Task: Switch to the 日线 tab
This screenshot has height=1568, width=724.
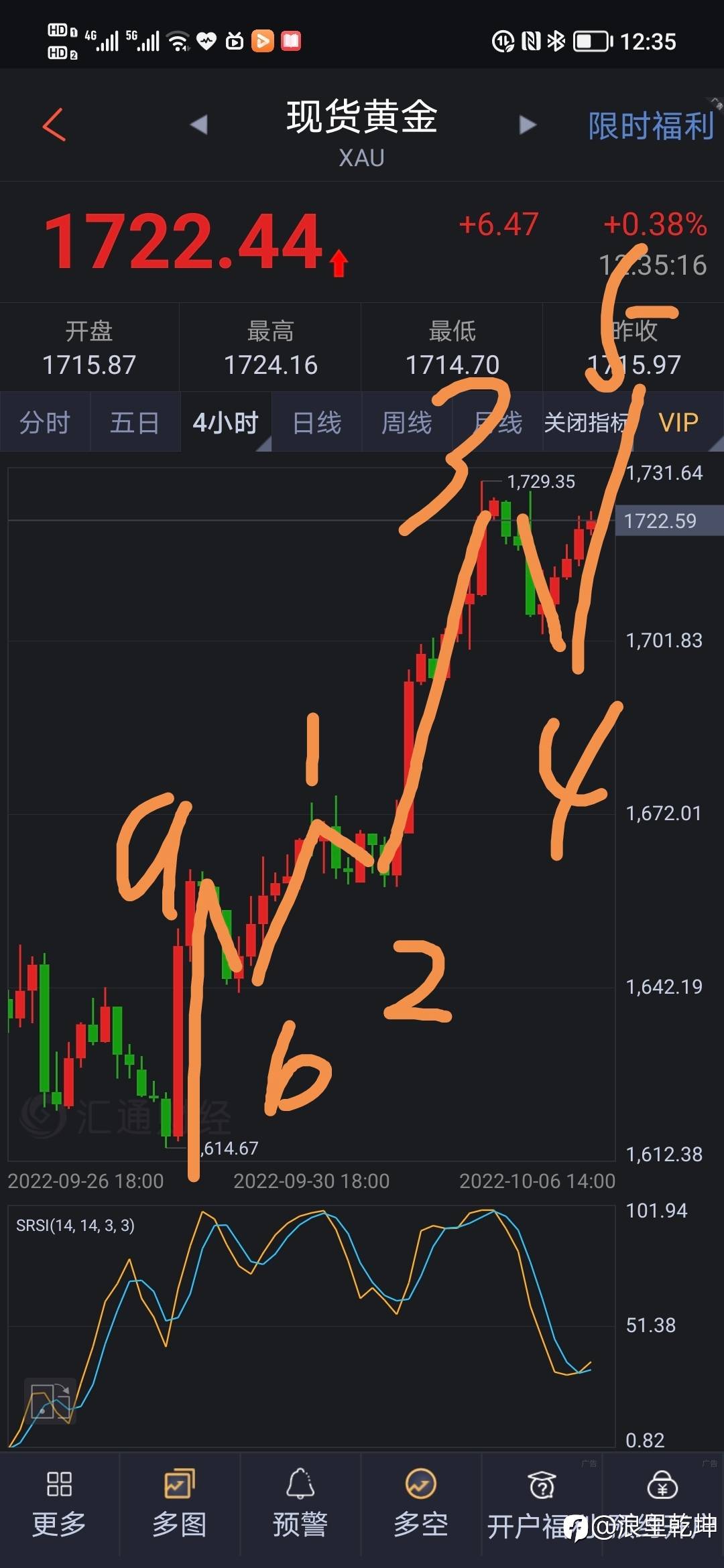Action: click(317, 423)
